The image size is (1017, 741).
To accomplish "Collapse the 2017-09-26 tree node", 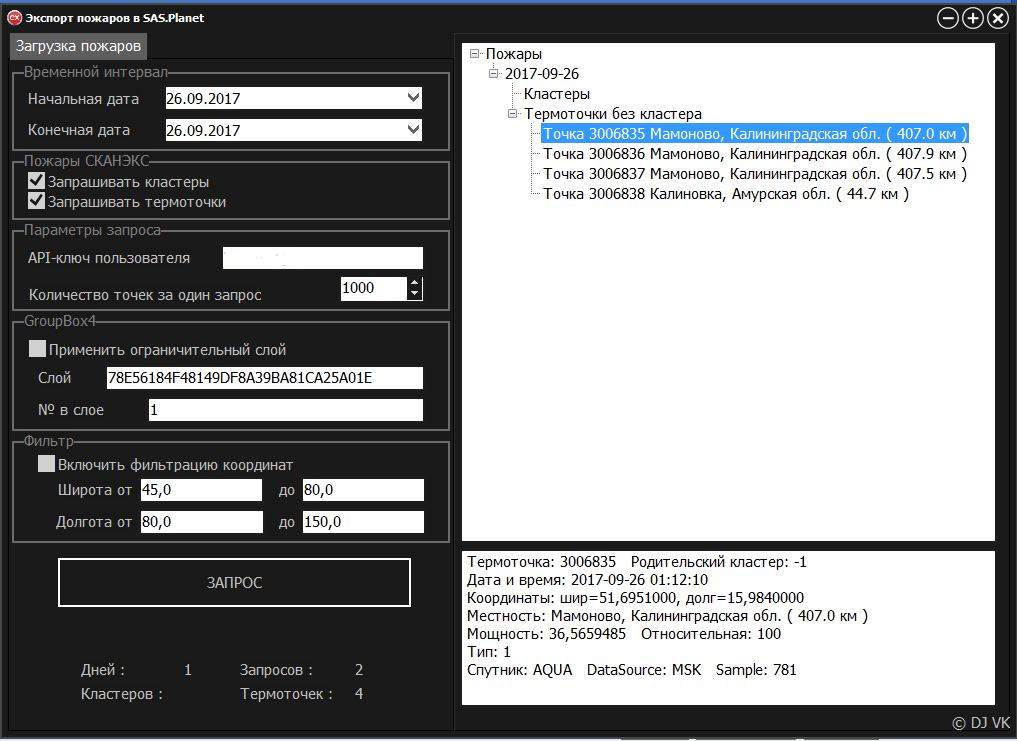I will (493, 74).
